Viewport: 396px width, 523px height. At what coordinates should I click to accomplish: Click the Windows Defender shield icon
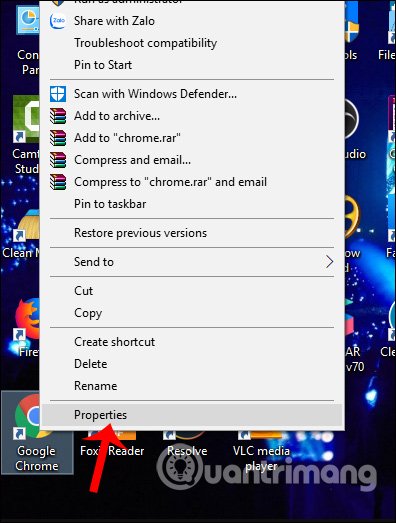click(x=58, y=94)
